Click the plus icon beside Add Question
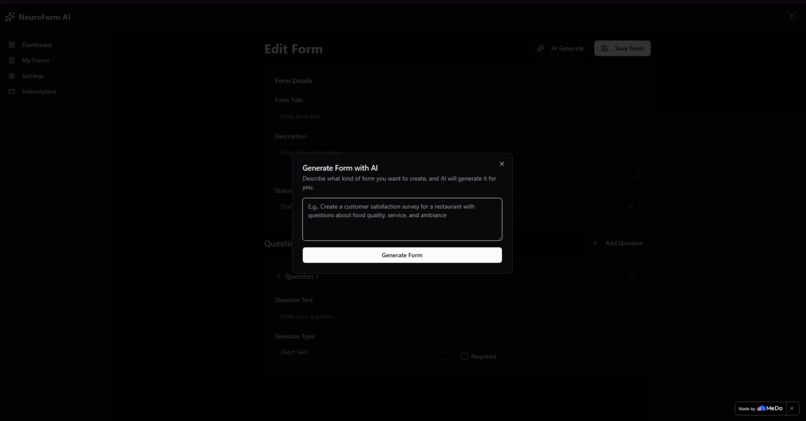806x421 pixels. 595,243
